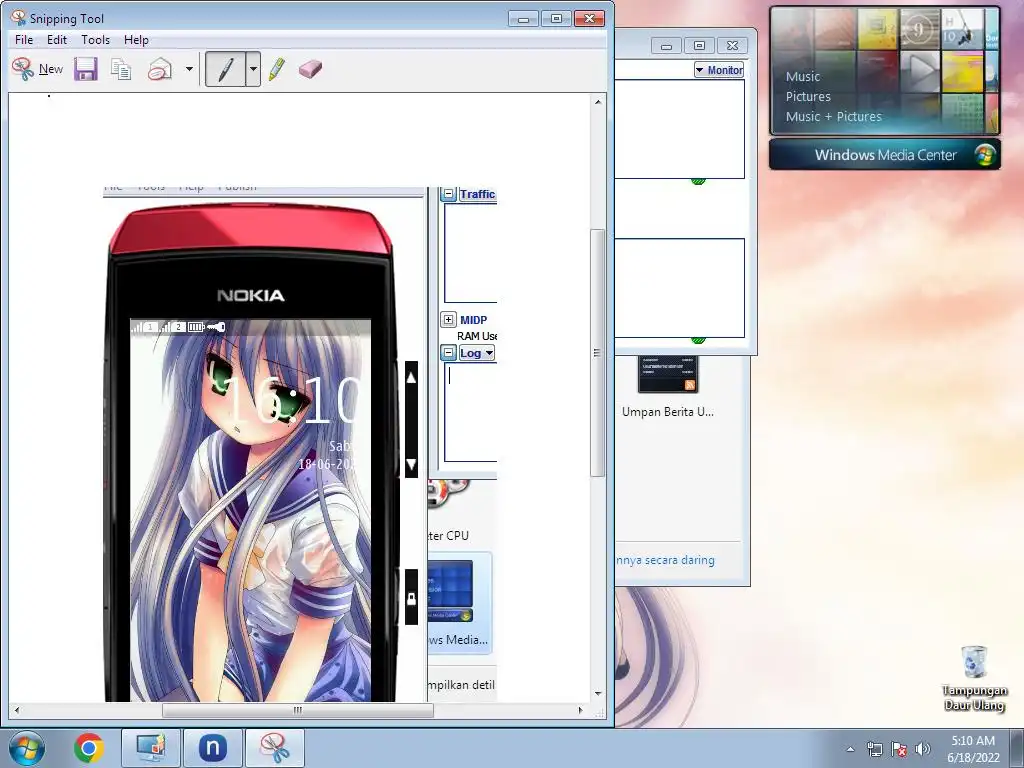Open the Send Snip options arrow
This screenshot has width=1024, height=768.
point(189,69)
